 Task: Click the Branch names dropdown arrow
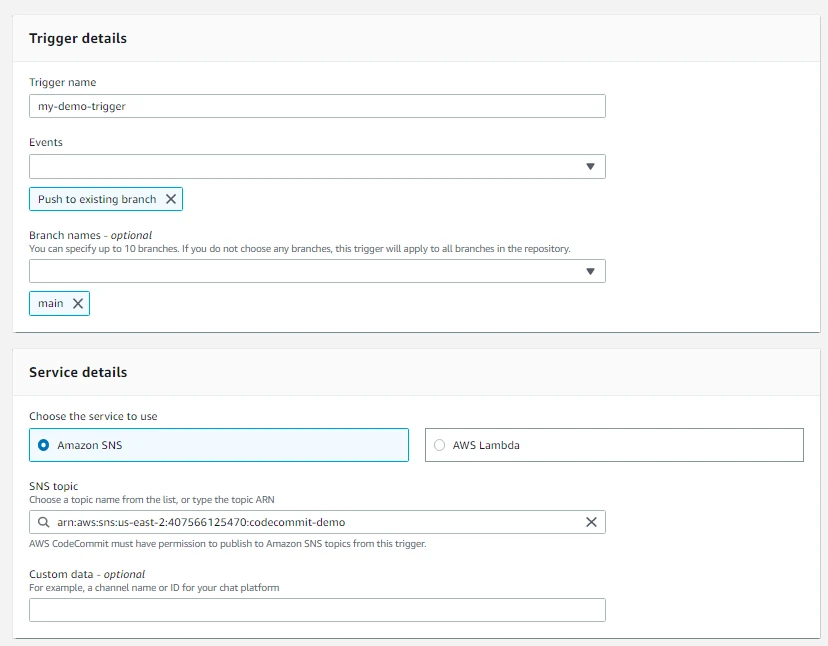[590, 271]
